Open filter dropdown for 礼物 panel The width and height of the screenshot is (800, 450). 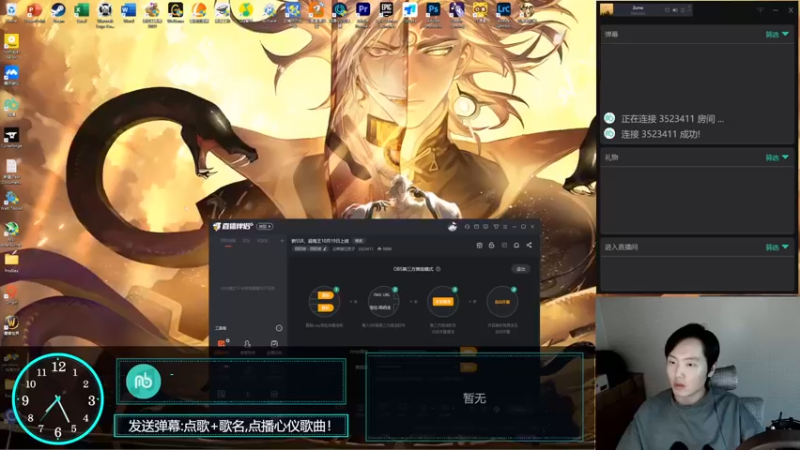click(777, 158)
